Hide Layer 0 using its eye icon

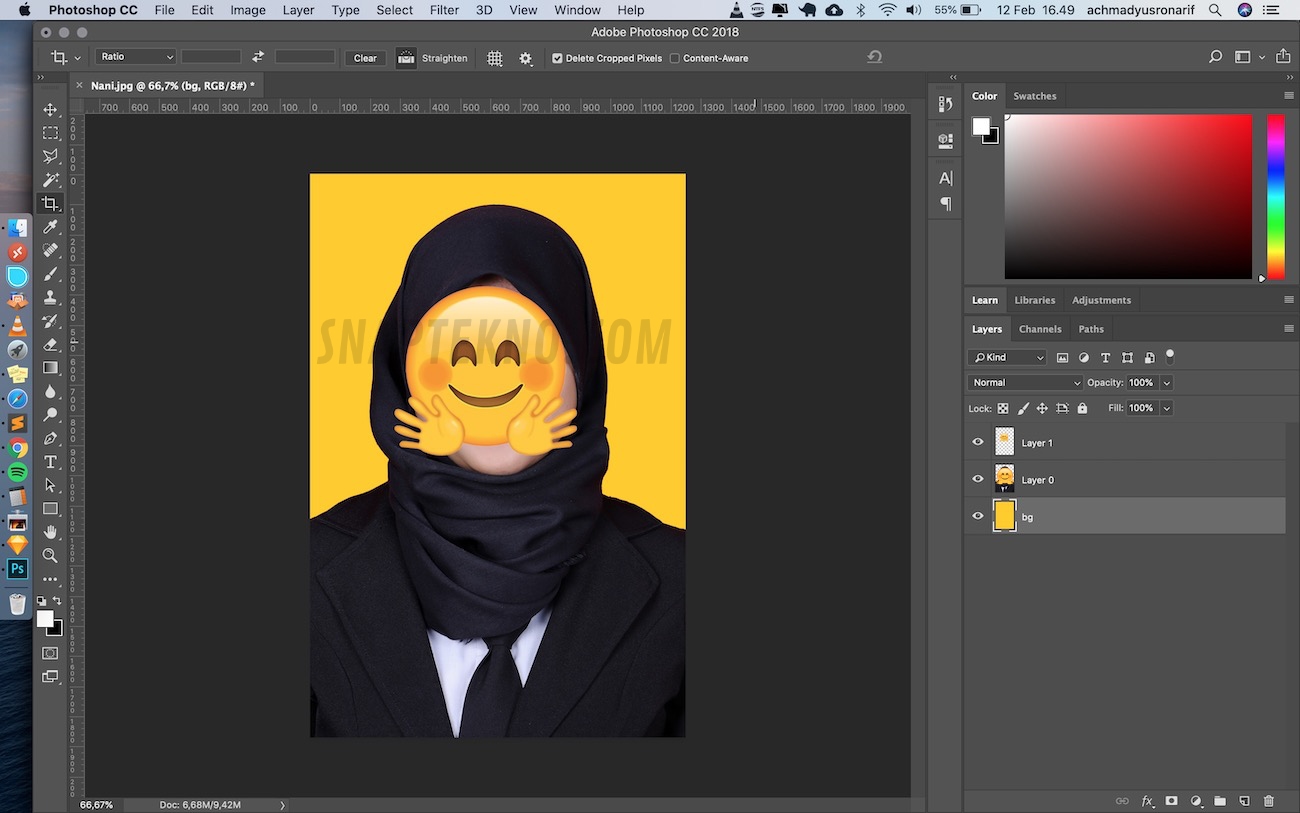[x=978, y=479]
